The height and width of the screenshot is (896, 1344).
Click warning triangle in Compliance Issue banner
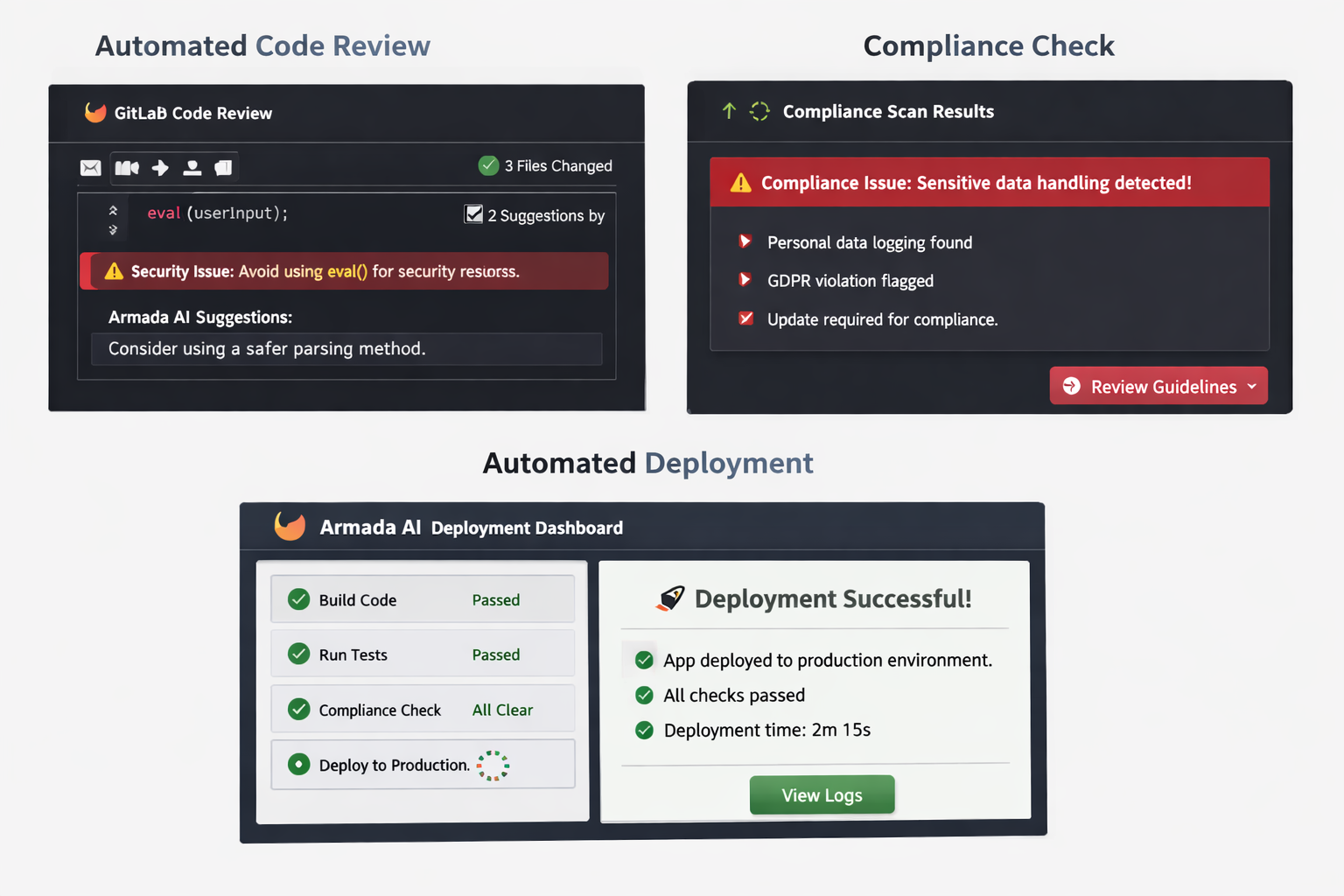point(741,182)
